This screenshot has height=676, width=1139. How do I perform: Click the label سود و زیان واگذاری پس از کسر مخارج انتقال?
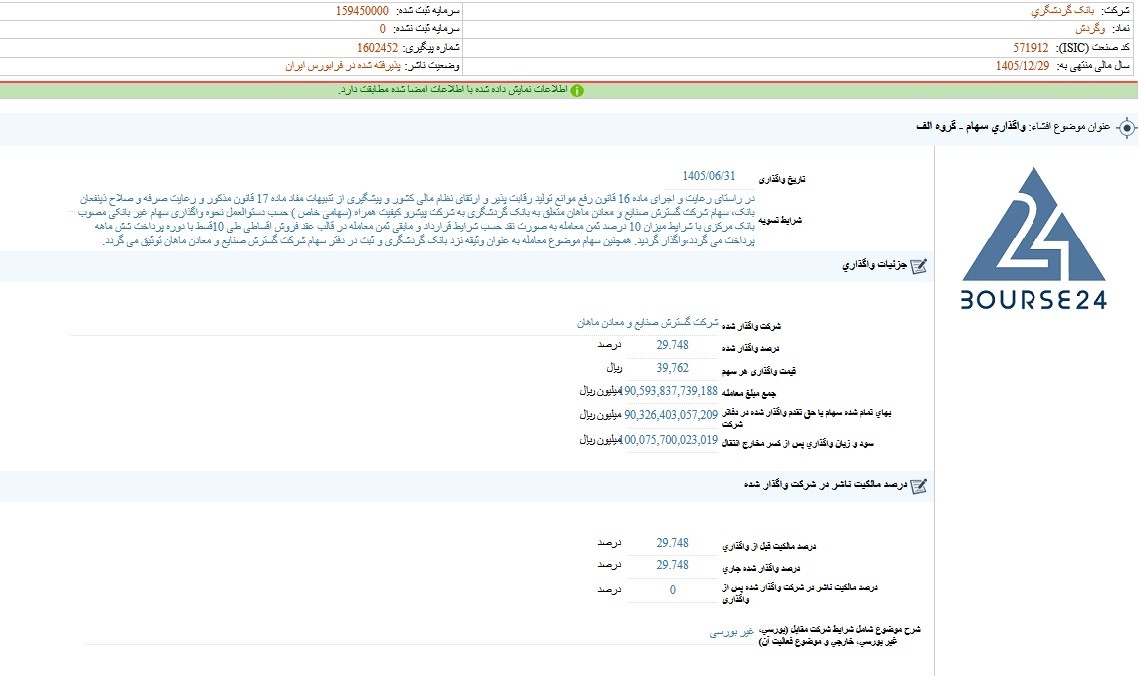[798, 443]
